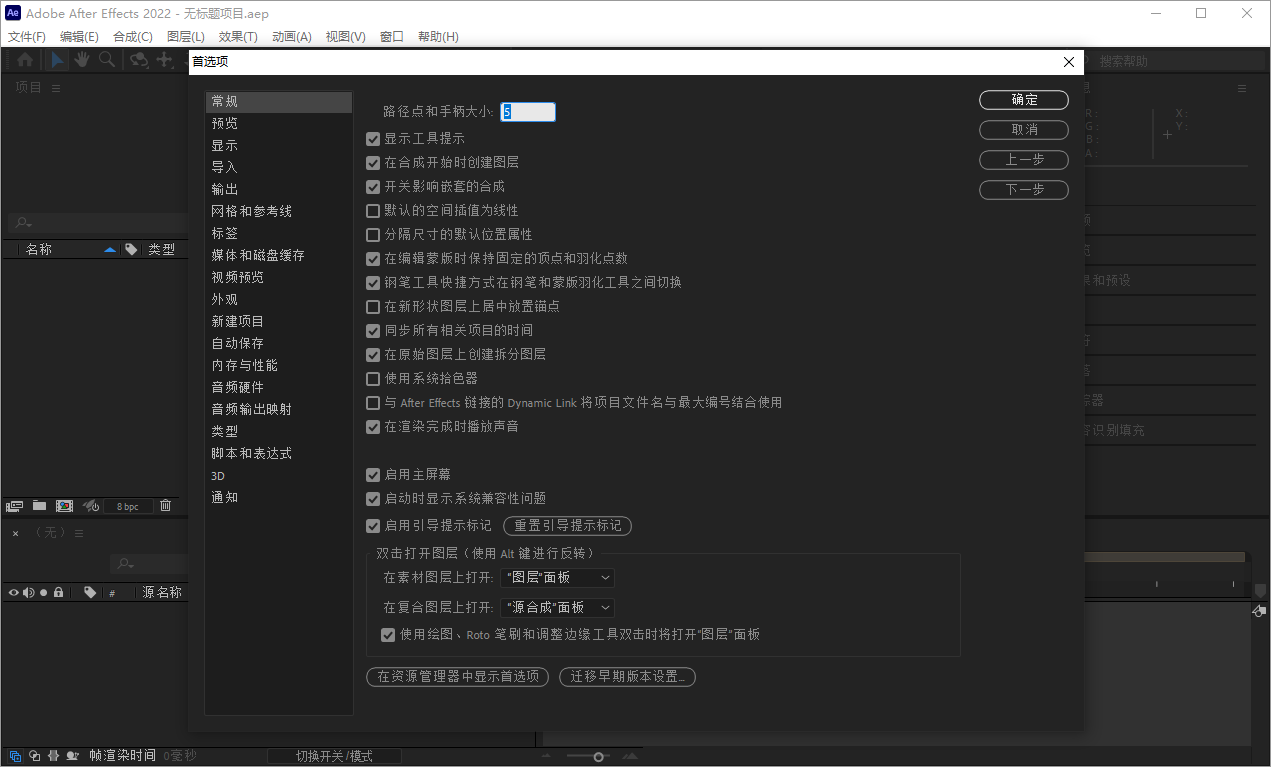
Task: Click the project panel trash icon
Action: [165, 505]
